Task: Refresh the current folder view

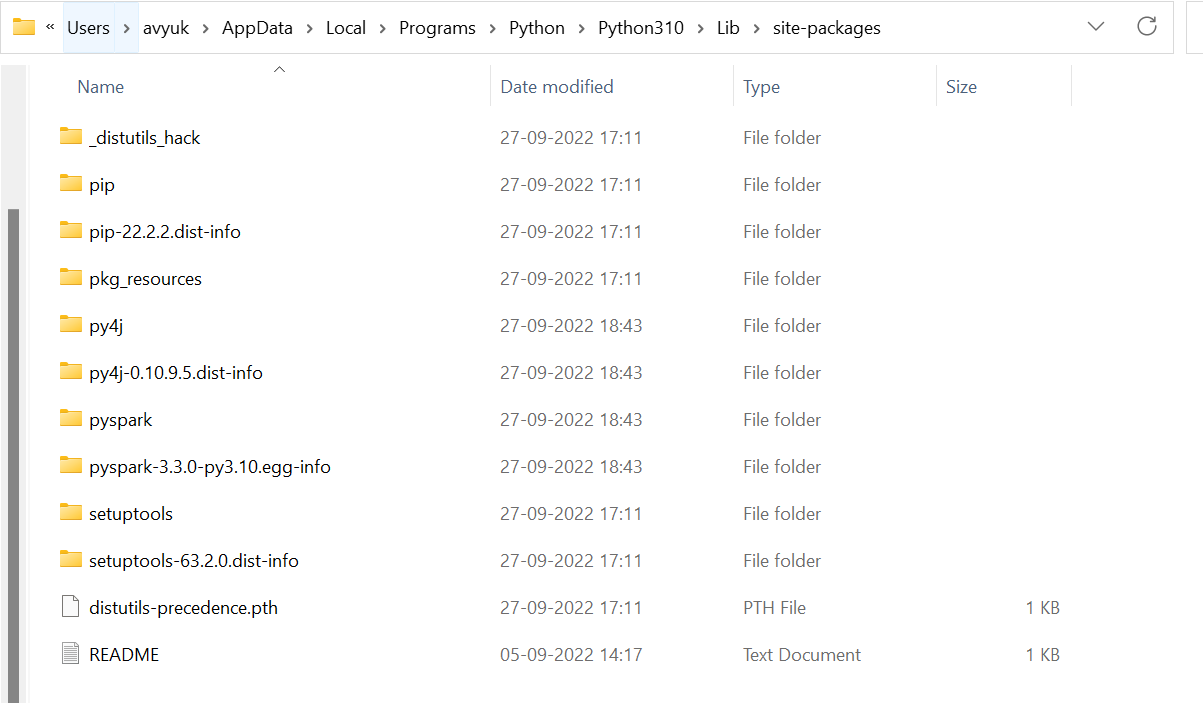Action: tap(1147, 27)
